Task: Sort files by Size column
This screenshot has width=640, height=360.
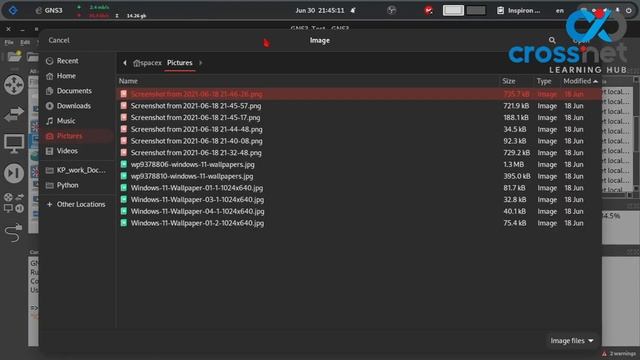Action: coord(509,81)
